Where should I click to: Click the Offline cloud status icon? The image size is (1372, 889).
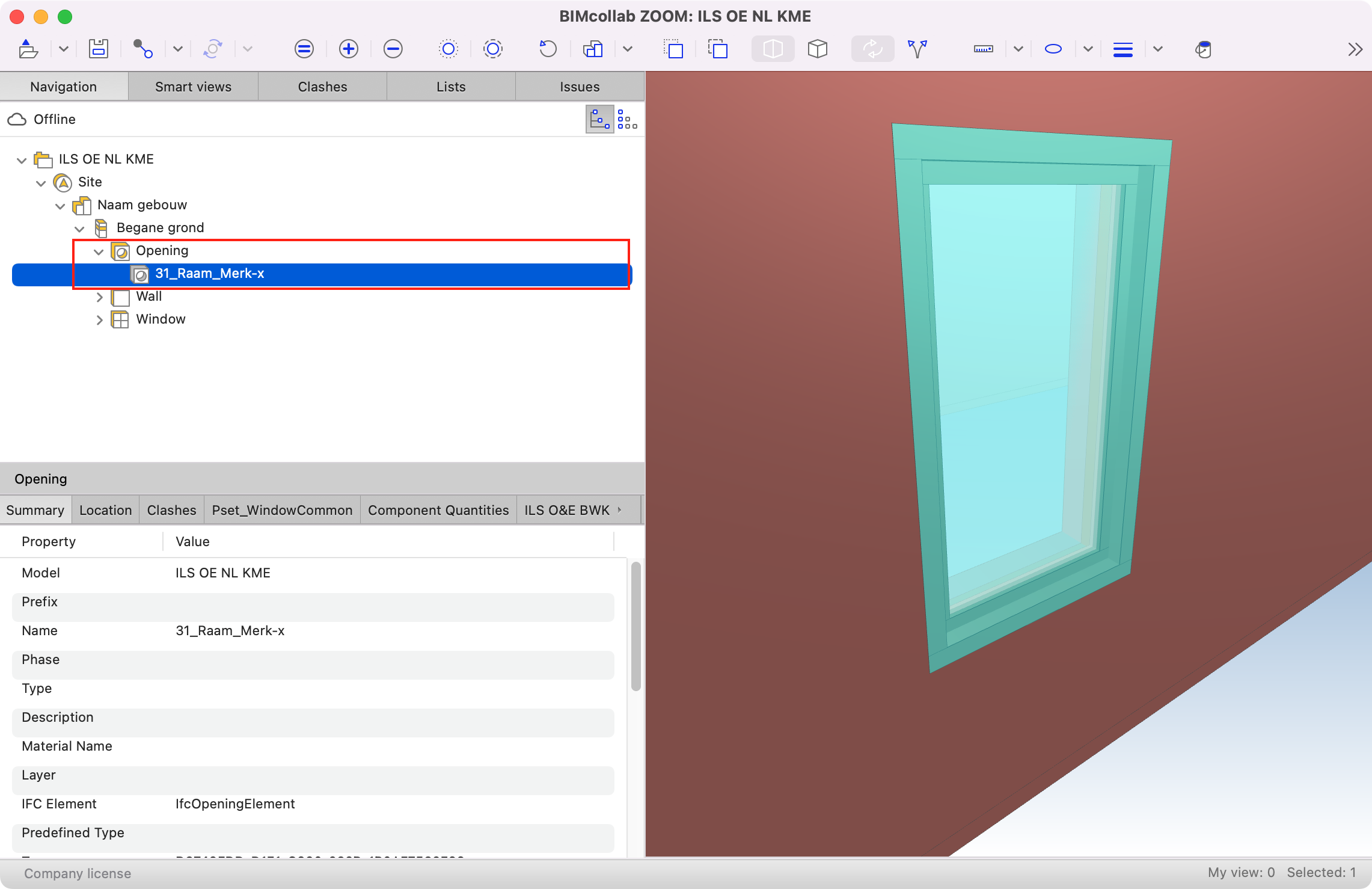[17, 119]
